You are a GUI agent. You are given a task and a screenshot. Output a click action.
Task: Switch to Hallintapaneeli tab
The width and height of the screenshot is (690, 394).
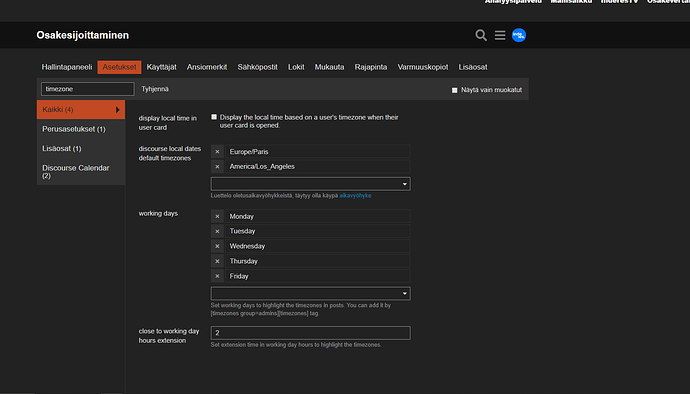coord(67,67)
